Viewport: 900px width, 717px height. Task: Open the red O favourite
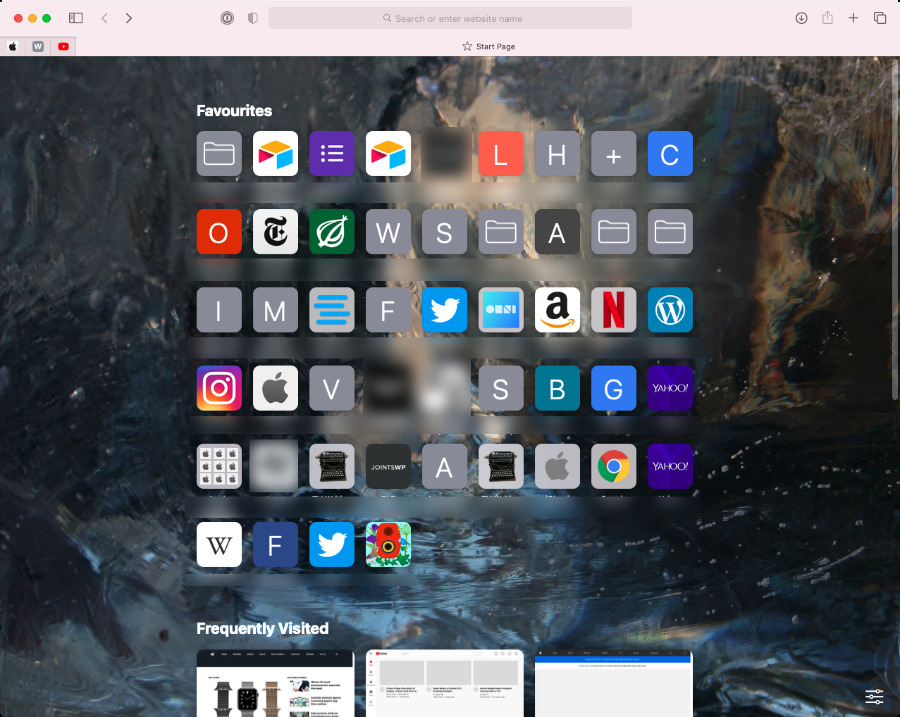pos(219,232)
